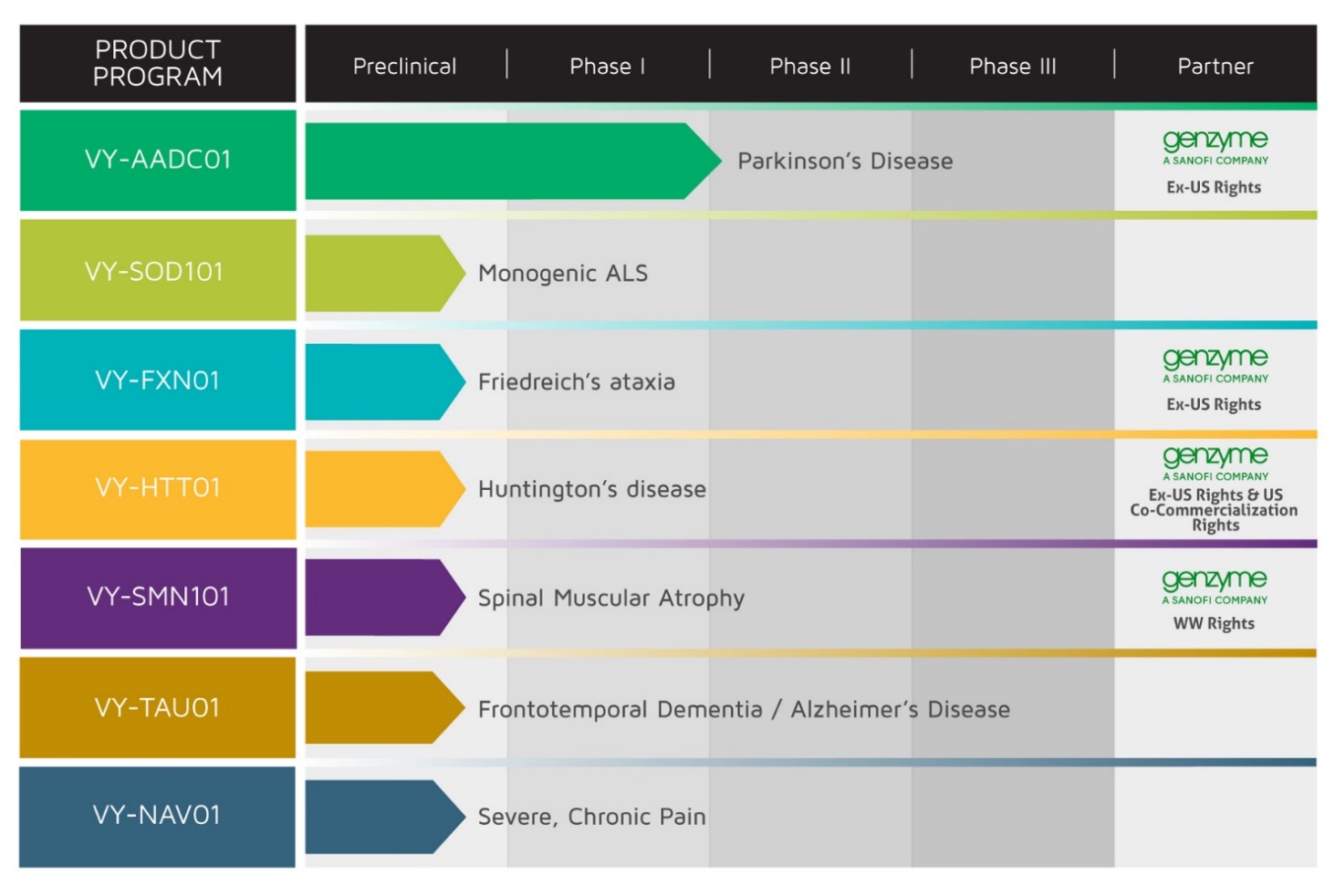Click the Severe, Chronic Pain label
The width and height of the screenshot is (1335, 896).
point(591,817)
